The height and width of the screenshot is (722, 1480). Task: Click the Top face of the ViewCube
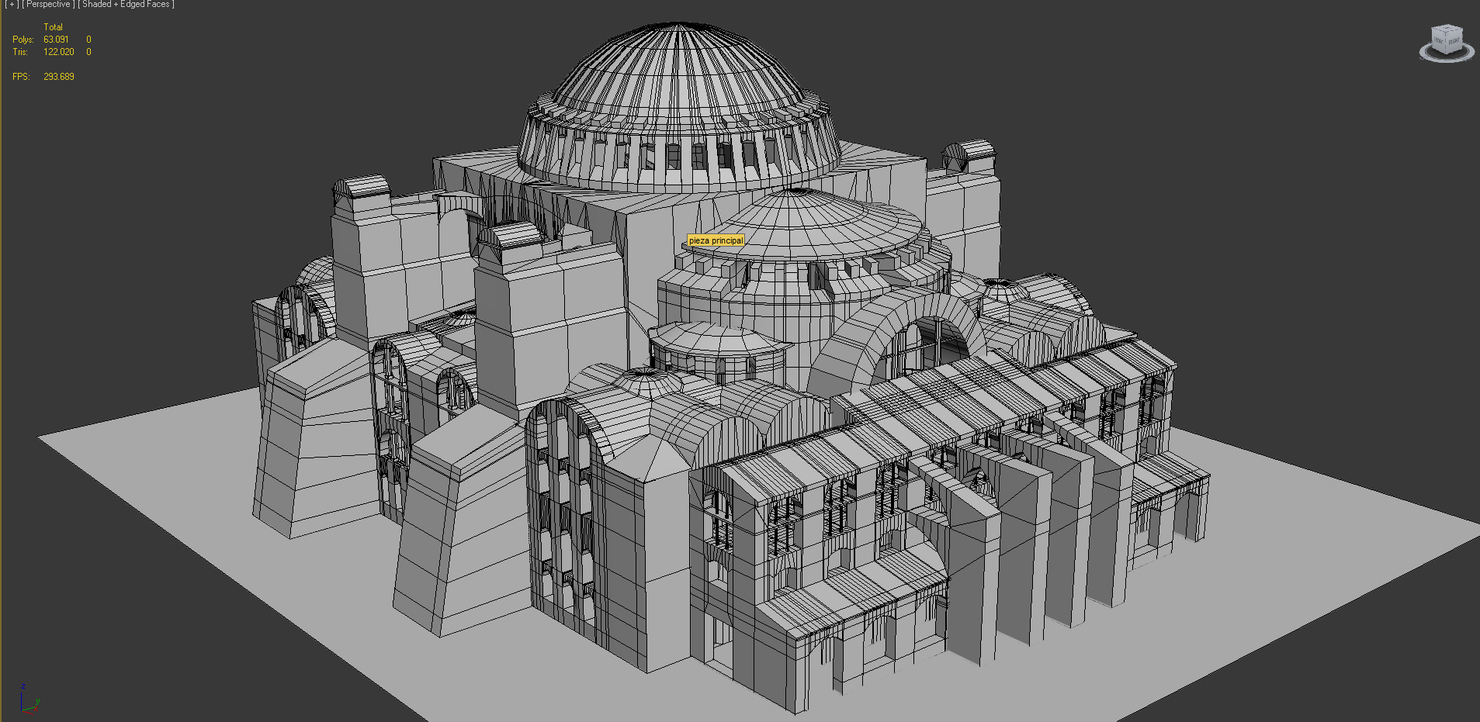(x=1446, y=28)
